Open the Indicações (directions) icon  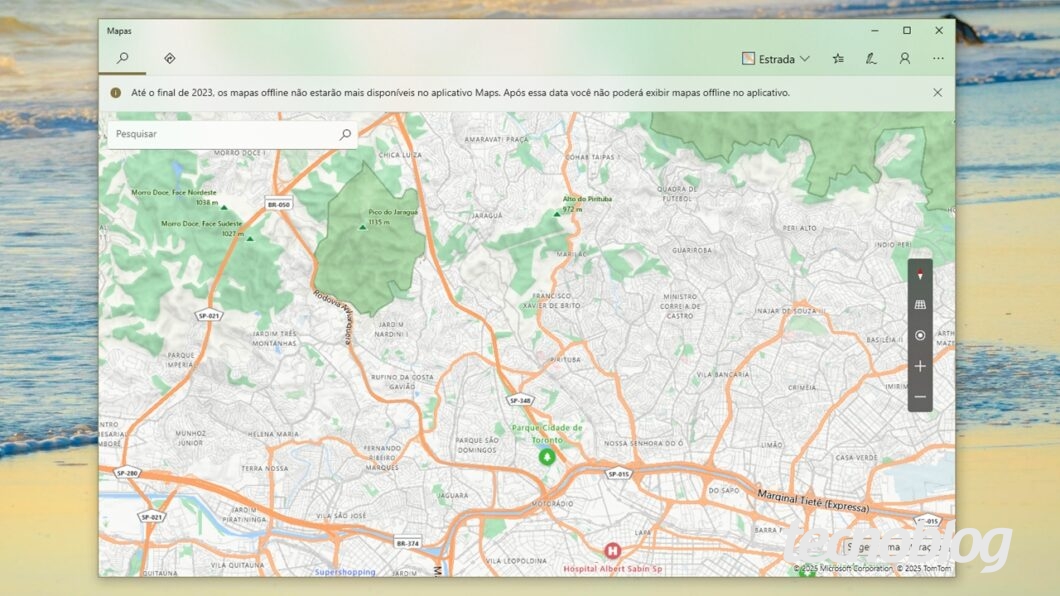[x=169, y=57]
